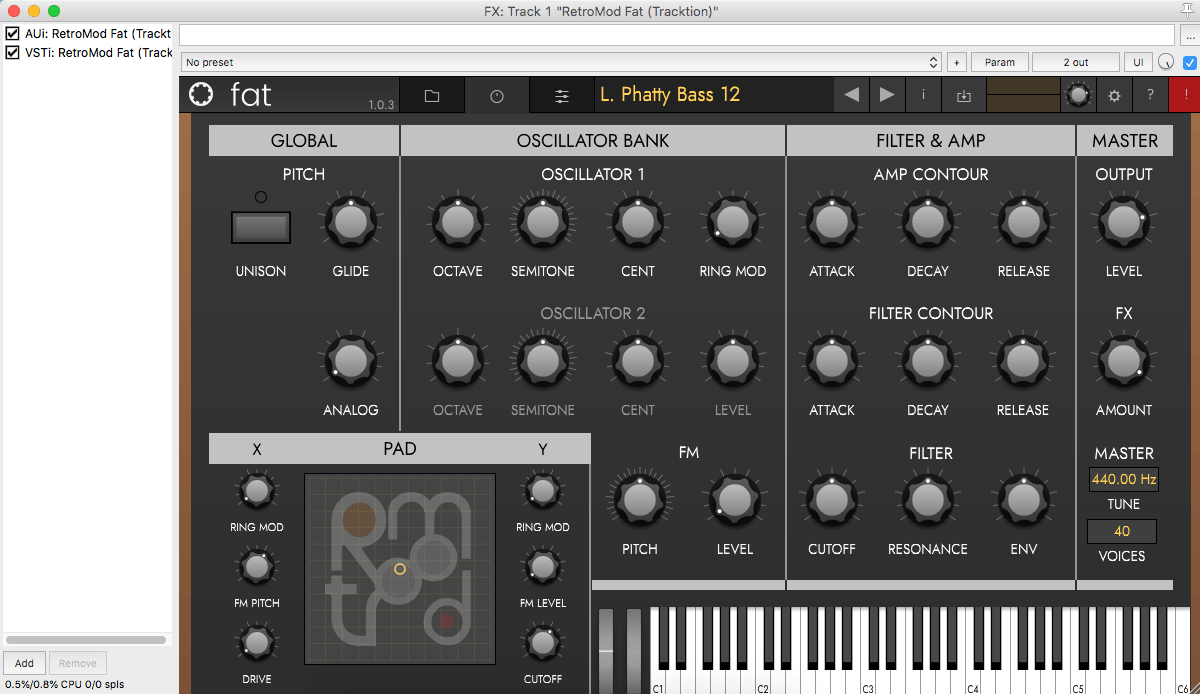The width and height of the screenshot is (1200, 694).
Task: Click the Param button
Action: (1000, 62)
